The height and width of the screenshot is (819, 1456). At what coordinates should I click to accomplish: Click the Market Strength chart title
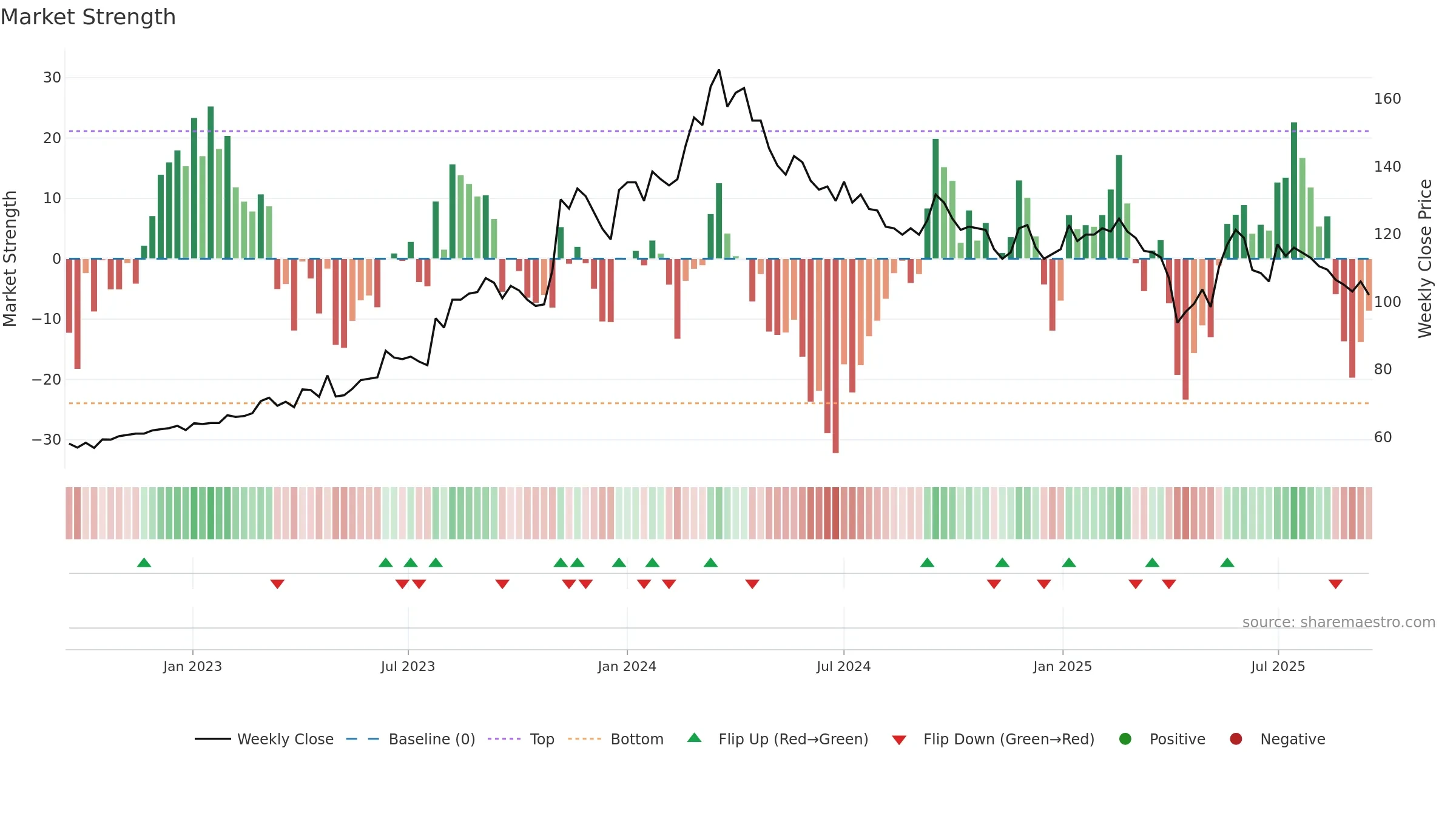88,17
